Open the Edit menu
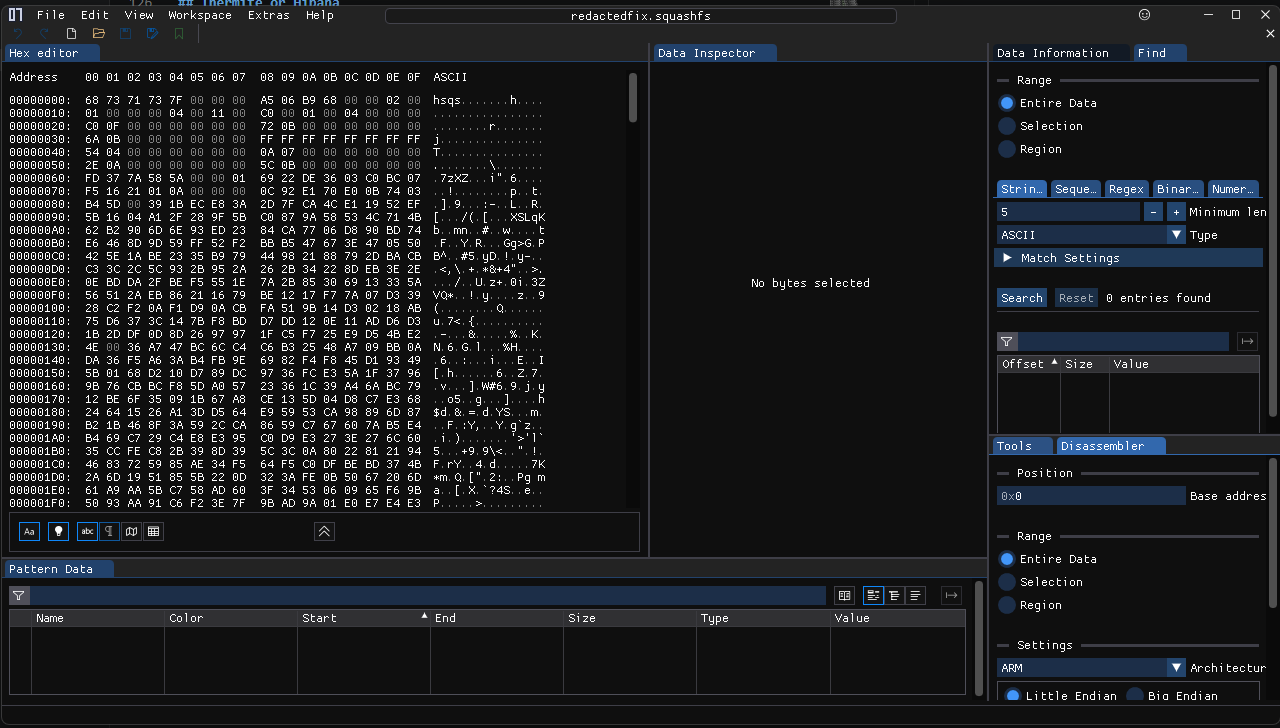Image resolution: width=1280 pixels, height=728 pixels. [x=95, y=15]
